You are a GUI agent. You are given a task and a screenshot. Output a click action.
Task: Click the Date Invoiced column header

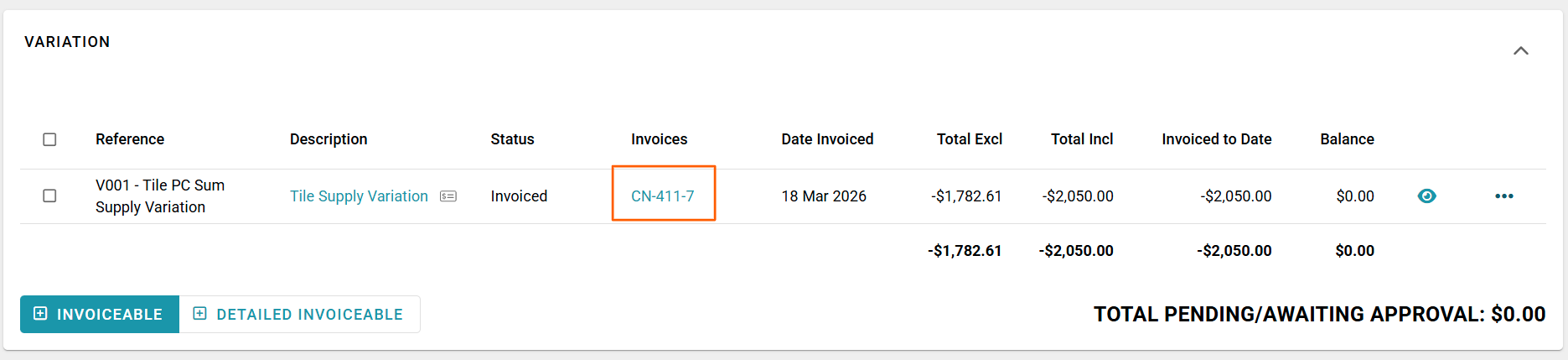click(827, 139)
